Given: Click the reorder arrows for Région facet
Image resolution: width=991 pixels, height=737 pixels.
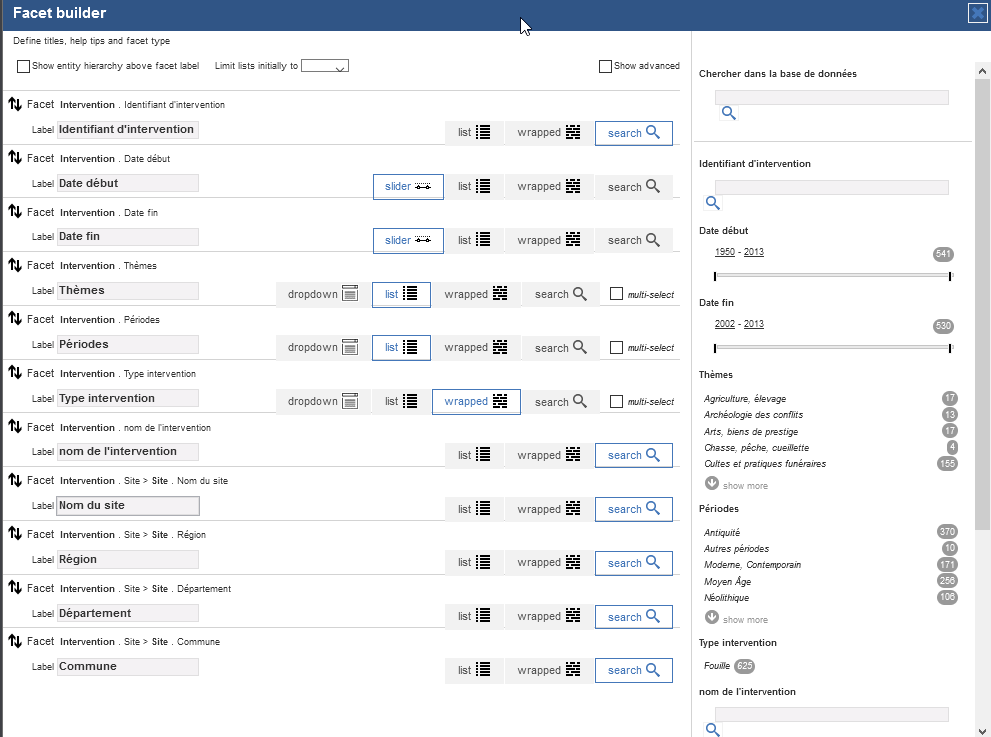Looking at the screenshot, I should click(15, 534).
